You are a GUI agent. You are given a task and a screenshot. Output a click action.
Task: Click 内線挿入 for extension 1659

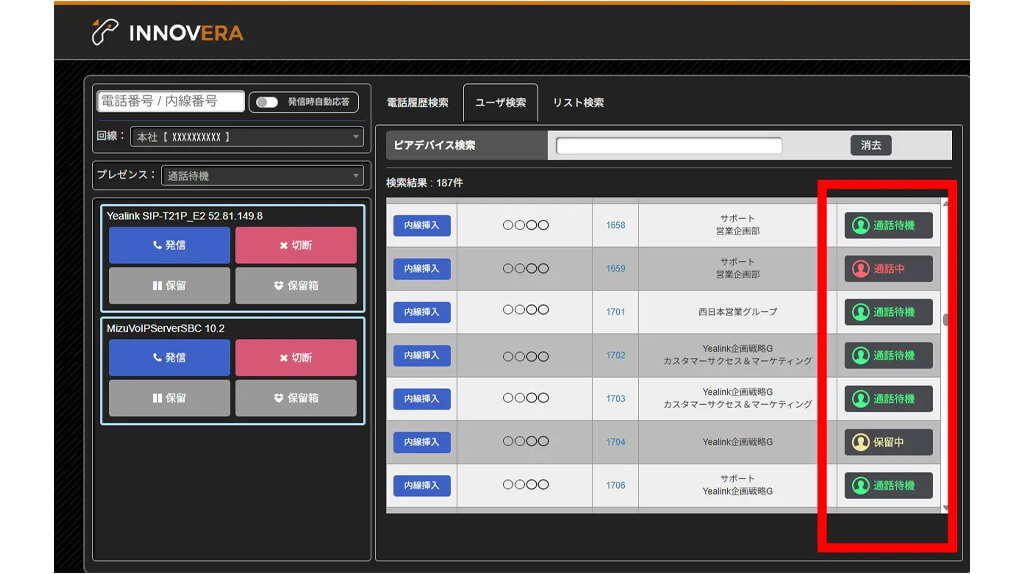click(422, 268)
